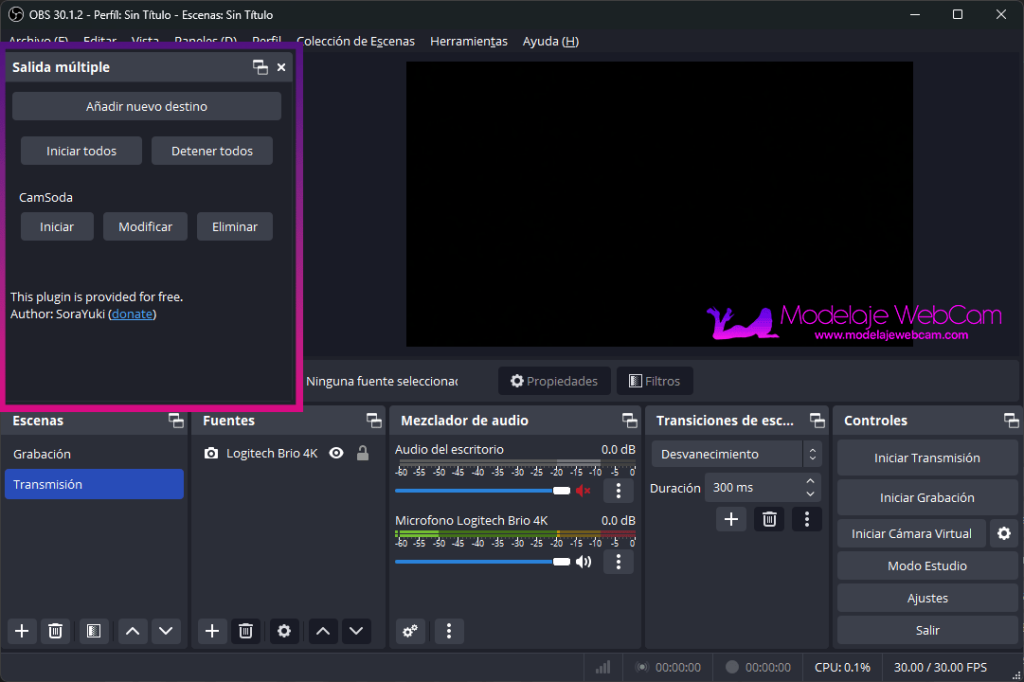
Task: Open Microfono Logitech Brio 4K options menu
Action: click(618, 562)
